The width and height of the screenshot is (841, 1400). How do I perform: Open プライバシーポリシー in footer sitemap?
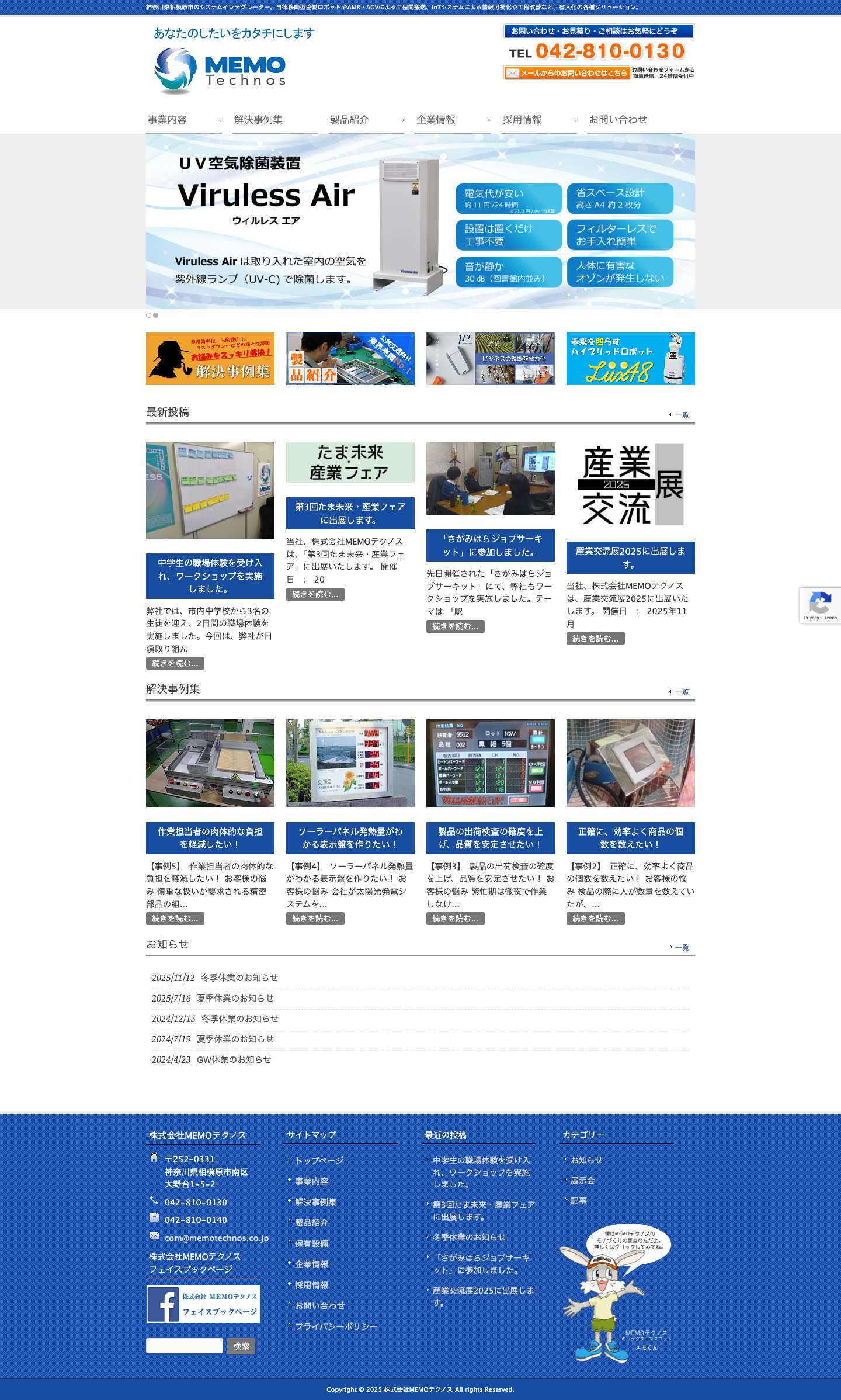click(336, 1326)
